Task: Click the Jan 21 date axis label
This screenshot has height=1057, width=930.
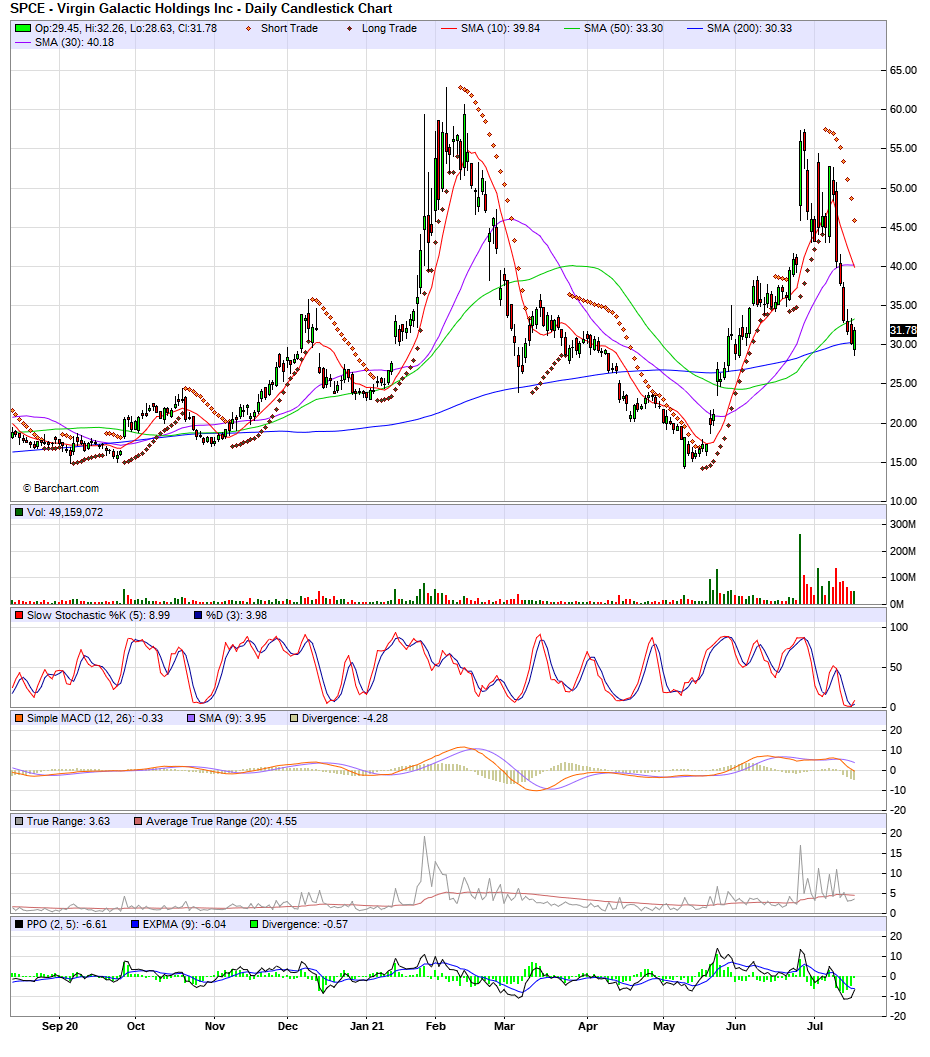Action: (367, 1027)
